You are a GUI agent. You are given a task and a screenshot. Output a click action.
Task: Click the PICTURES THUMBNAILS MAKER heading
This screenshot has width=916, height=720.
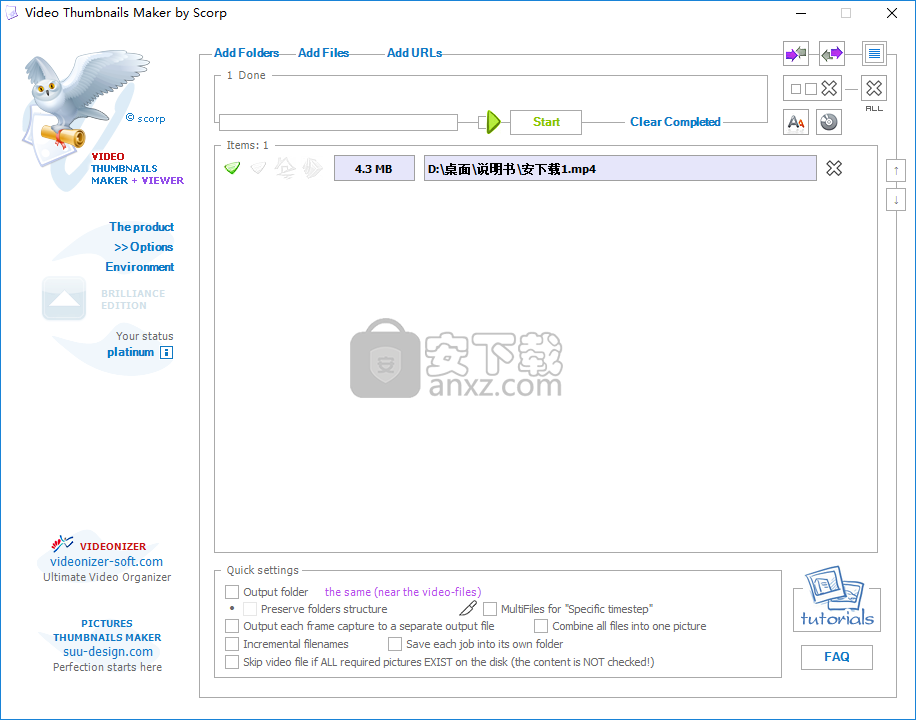(x=107, y=631)
